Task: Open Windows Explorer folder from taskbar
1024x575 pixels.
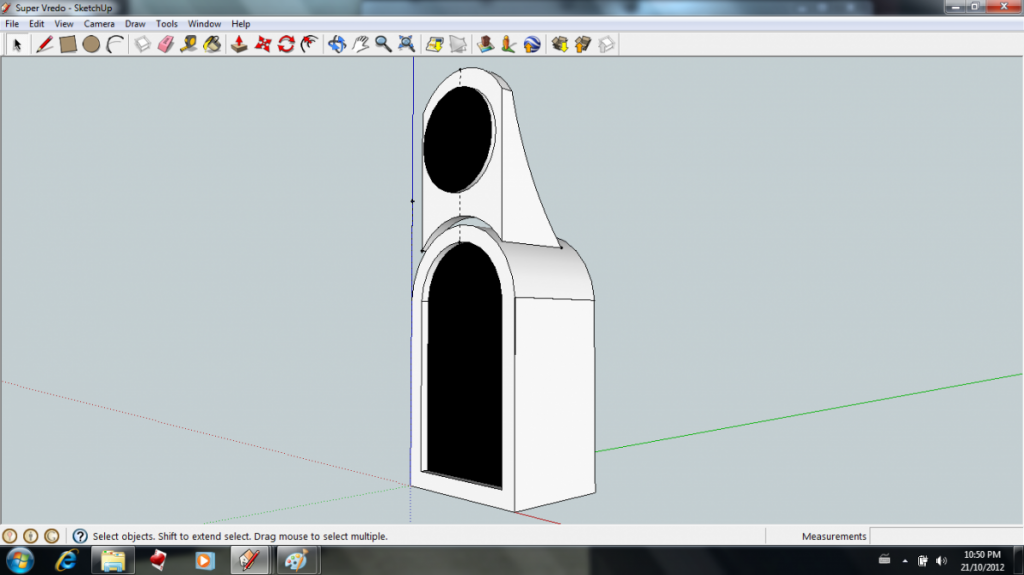Action: [113, 561]
